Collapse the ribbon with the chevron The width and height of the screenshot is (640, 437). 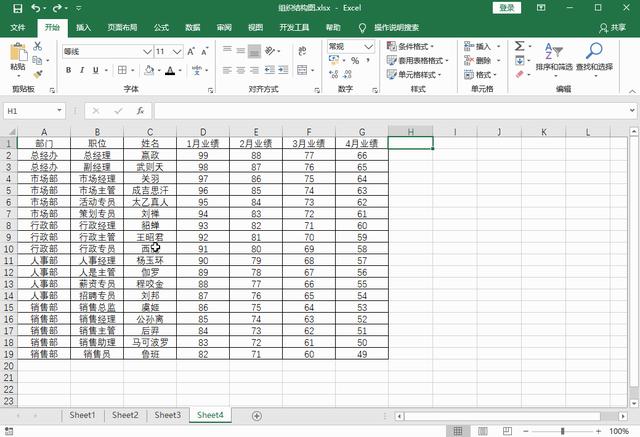click(x=632, y=91)
